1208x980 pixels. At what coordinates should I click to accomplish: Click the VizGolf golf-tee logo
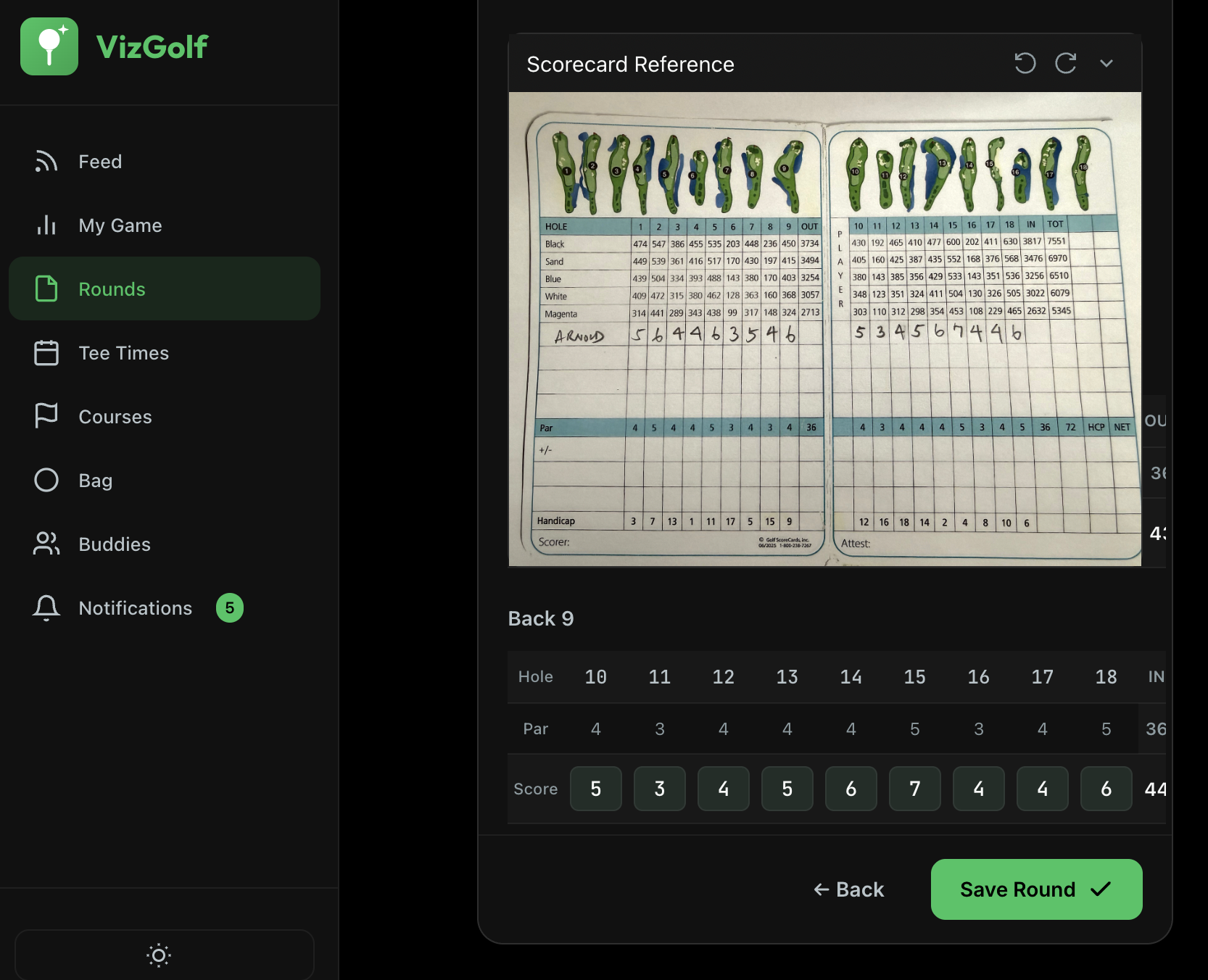(49, 46)
